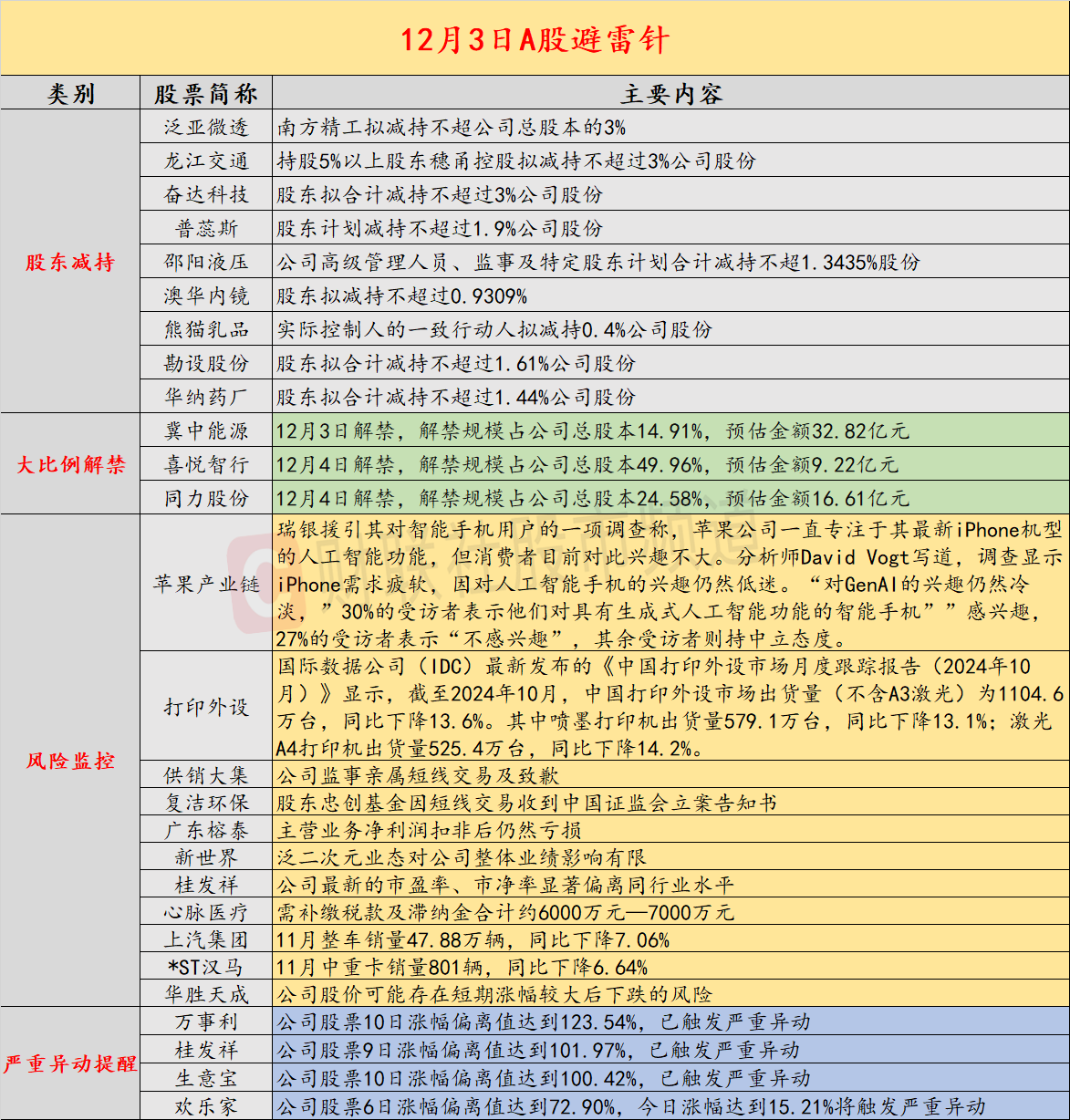The image size is (1070, 1120).
Task: Click the 泛亚微透 stock name cell
Action: [206, 127]
